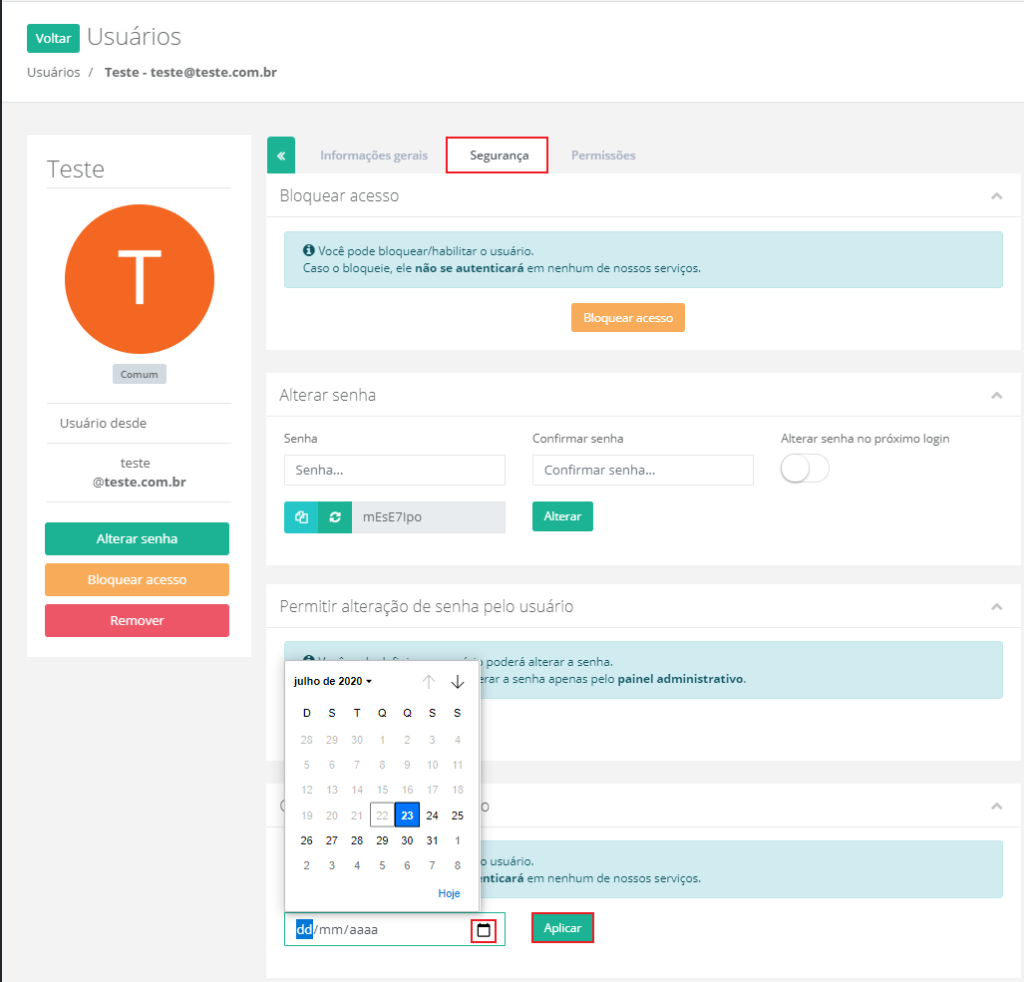Collapse the Alterar senha section

tap(997, 395)
